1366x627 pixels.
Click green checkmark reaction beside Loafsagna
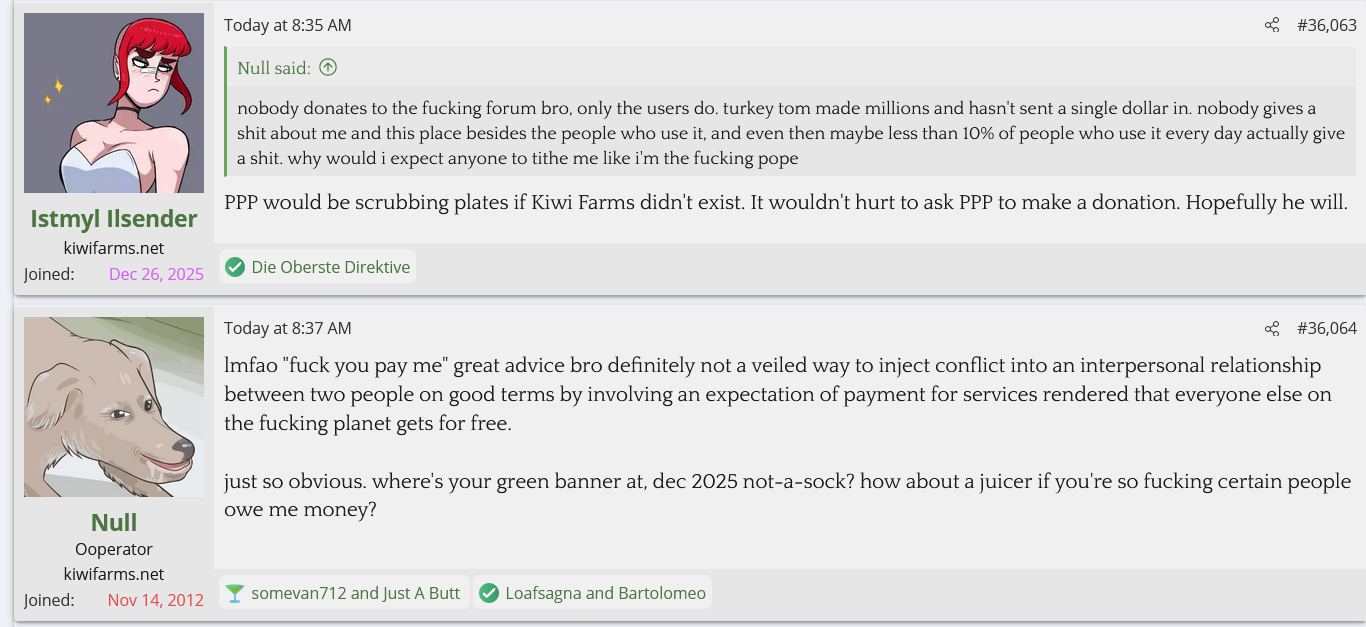[x=489, y=593]
